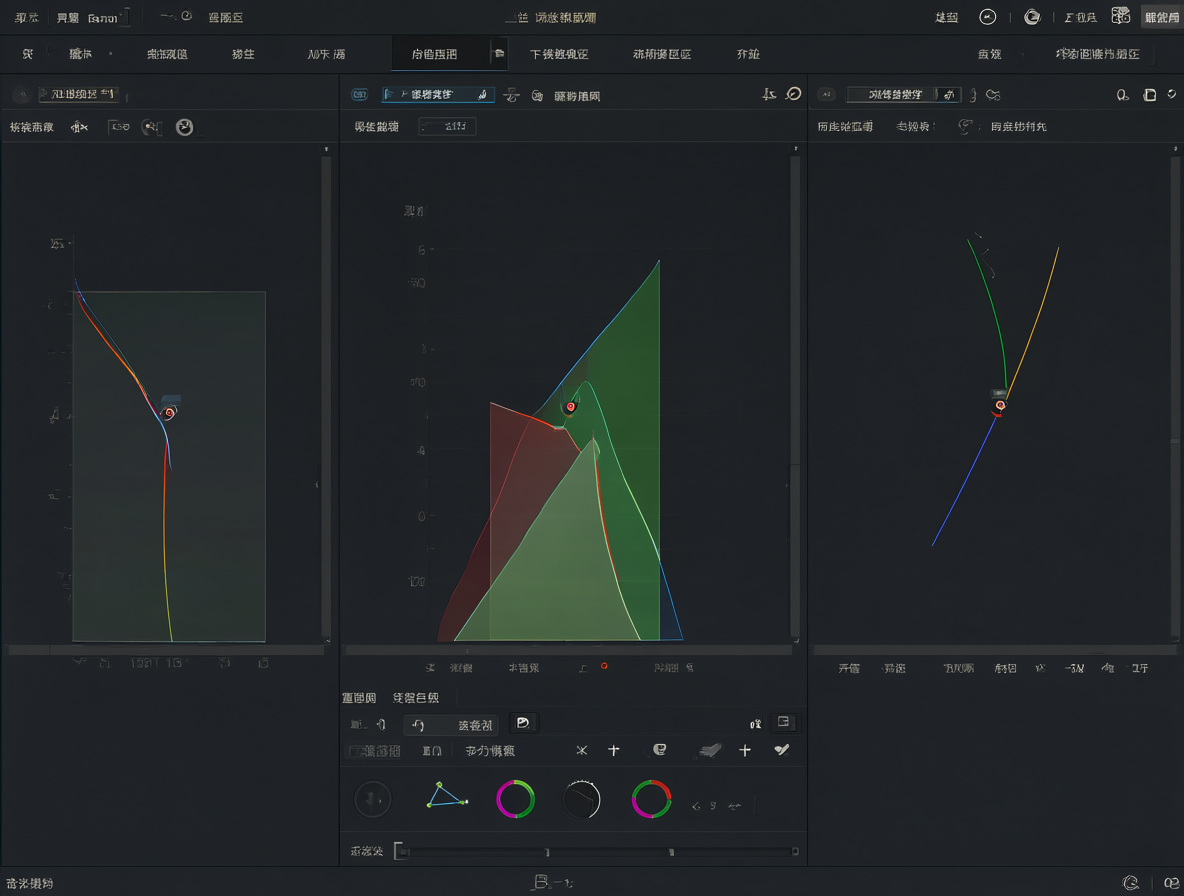Click the search icon in right panel header
The image size is (1184, 896).
coord(1123,95)
